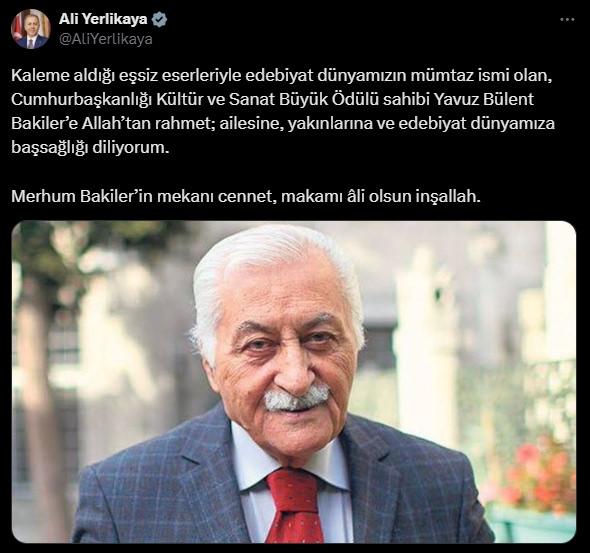Open the attached photo of the man
This screenshot has height=553, width=590.
pos(293,382)
